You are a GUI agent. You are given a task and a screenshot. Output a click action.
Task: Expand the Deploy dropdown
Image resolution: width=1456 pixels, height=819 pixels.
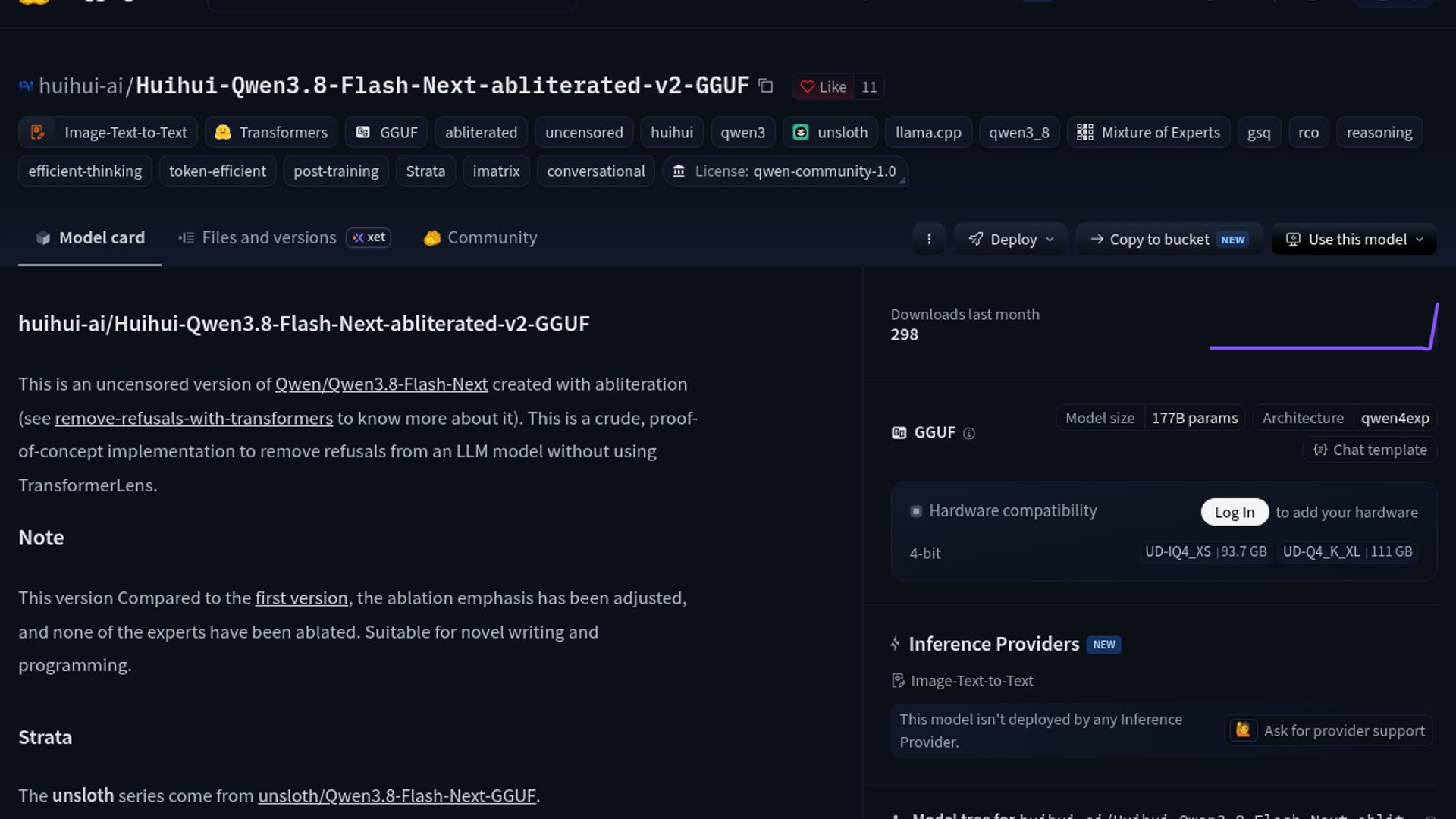(1011, 239)
